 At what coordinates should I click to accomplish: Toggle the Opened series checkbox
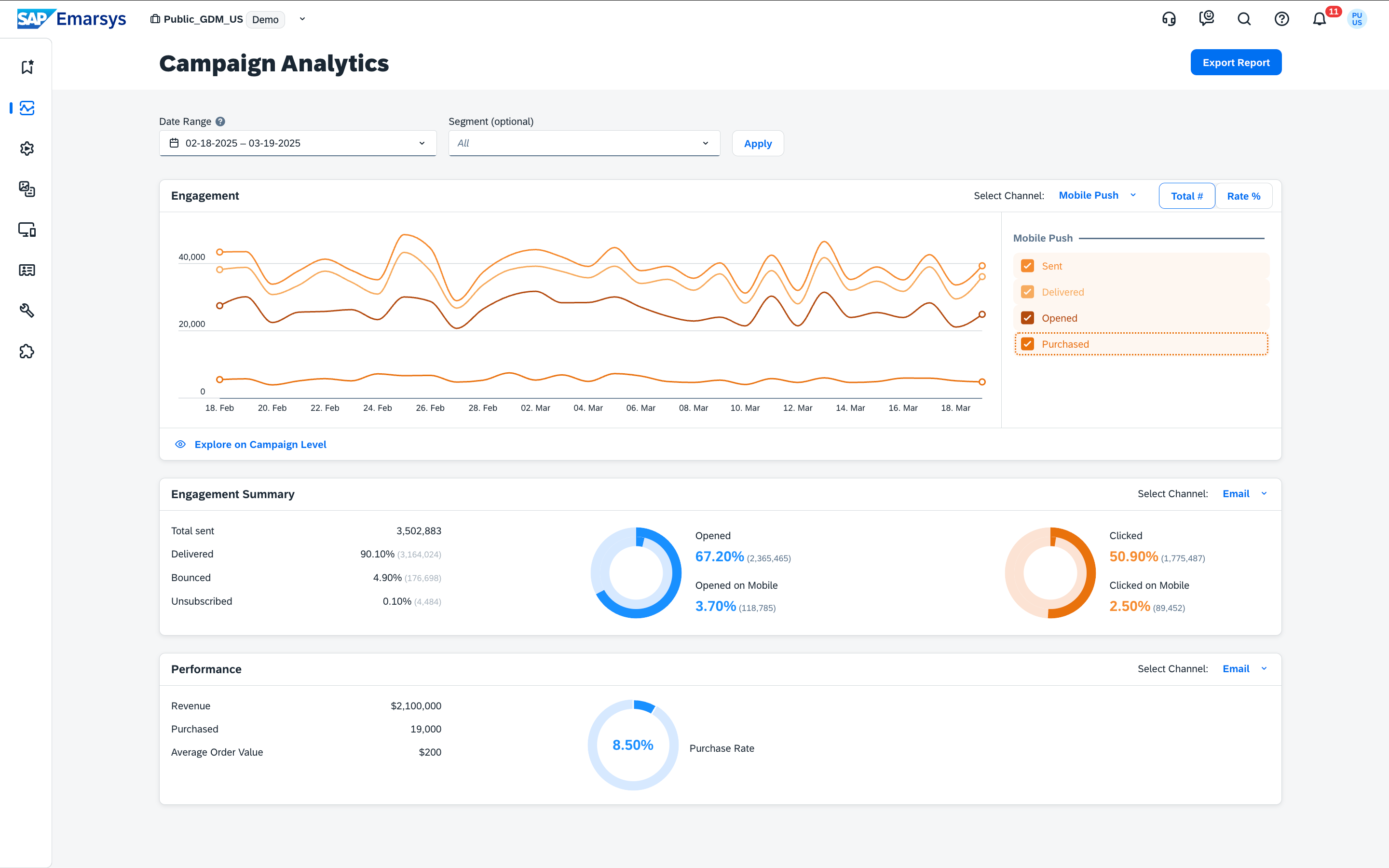click(1027, 318)
